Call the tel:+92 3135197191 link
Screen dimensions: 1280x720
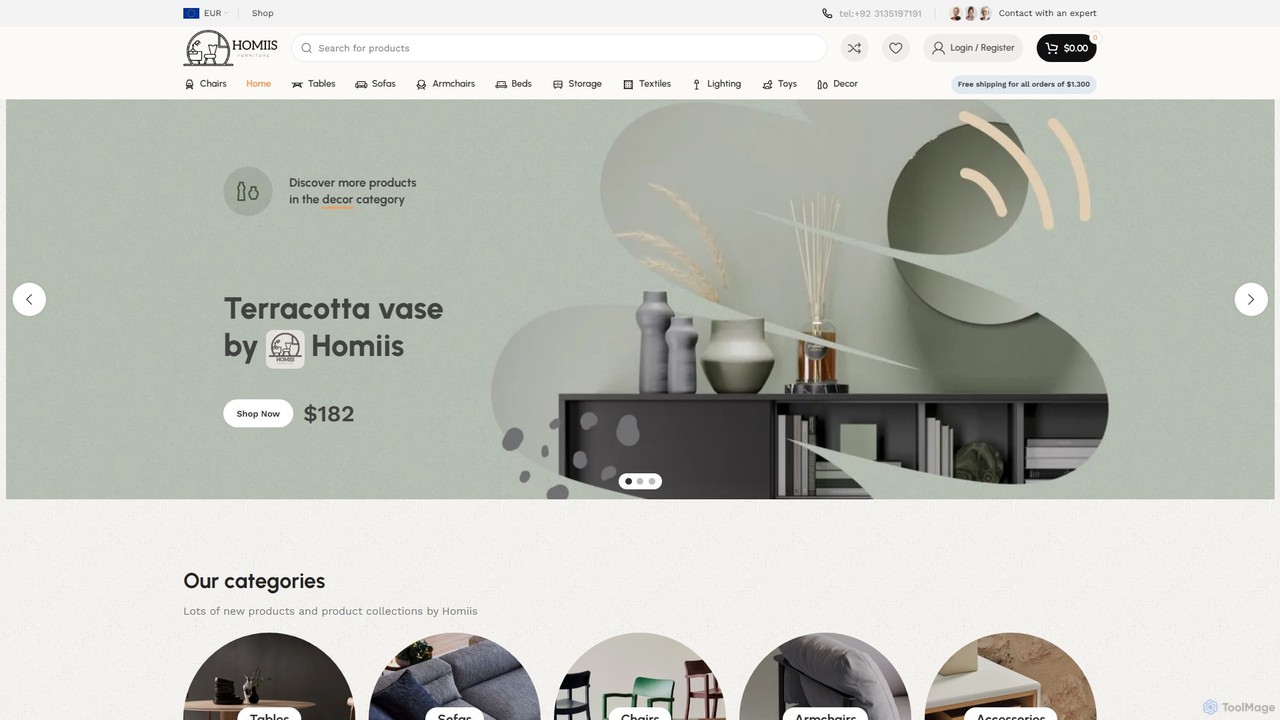click(x=880, y=13)
